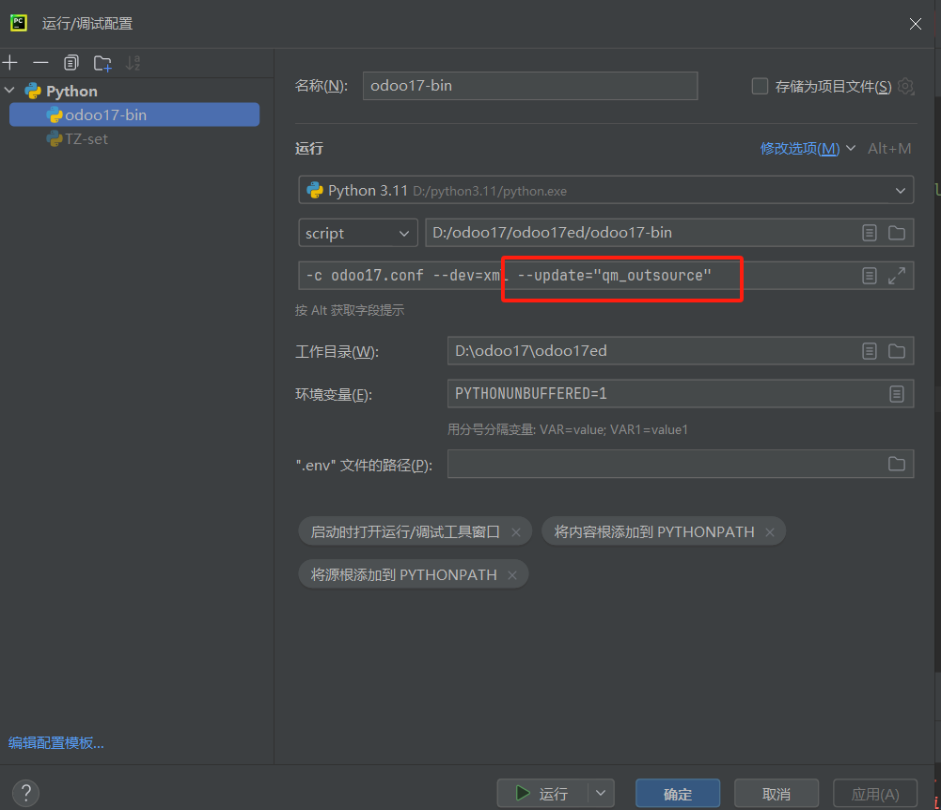Remove the 将源根添加到 PYTHONPATH option chip
941x810 pixels.
point(512,575)
